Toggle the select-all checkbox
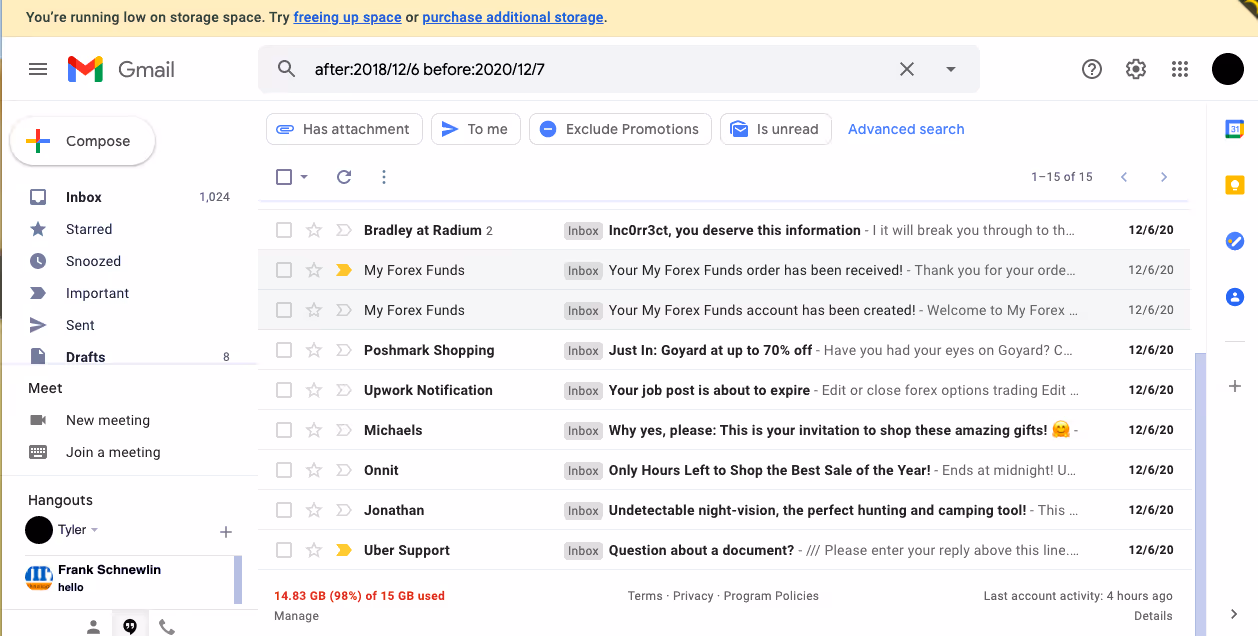Image resolution: width=1258 pixels, height=636 pixels. pos(284,177)
